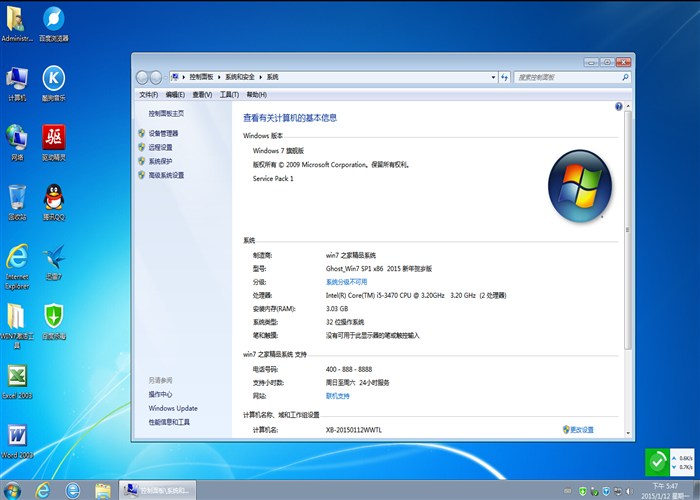
Task: Open Internet Explorer from the taskbar
Action: pos(43,490)
